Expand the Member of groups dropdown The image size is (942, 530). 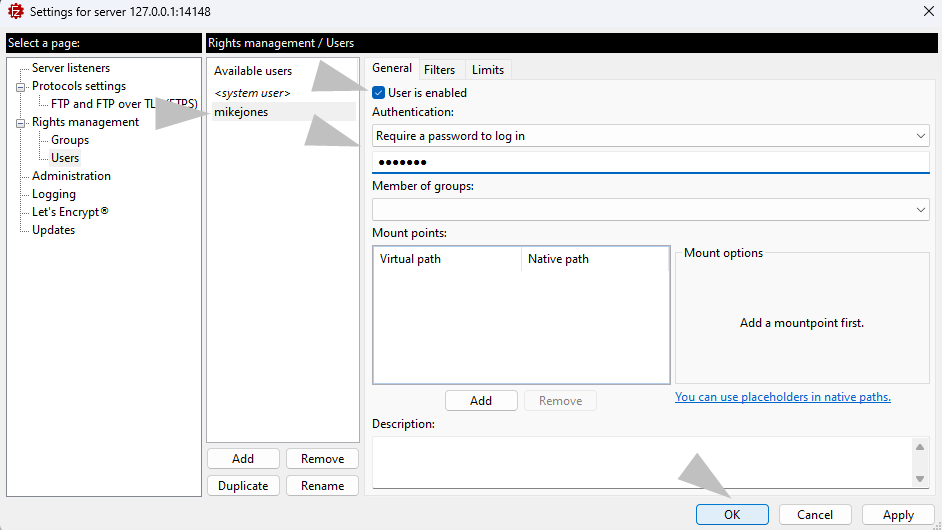point(650,210)
